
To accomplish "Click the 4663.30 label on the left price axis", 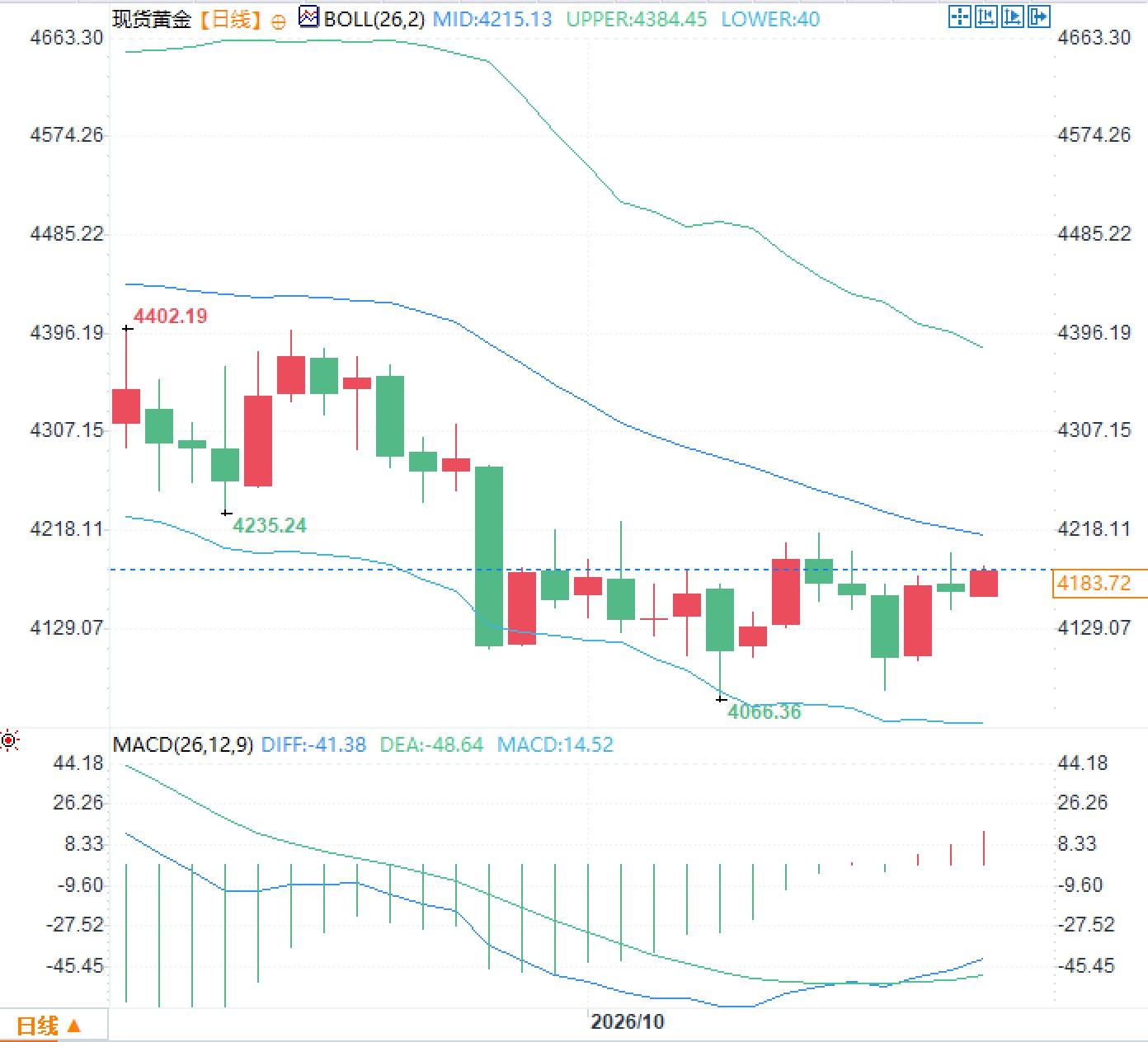I will pos(67,38).
